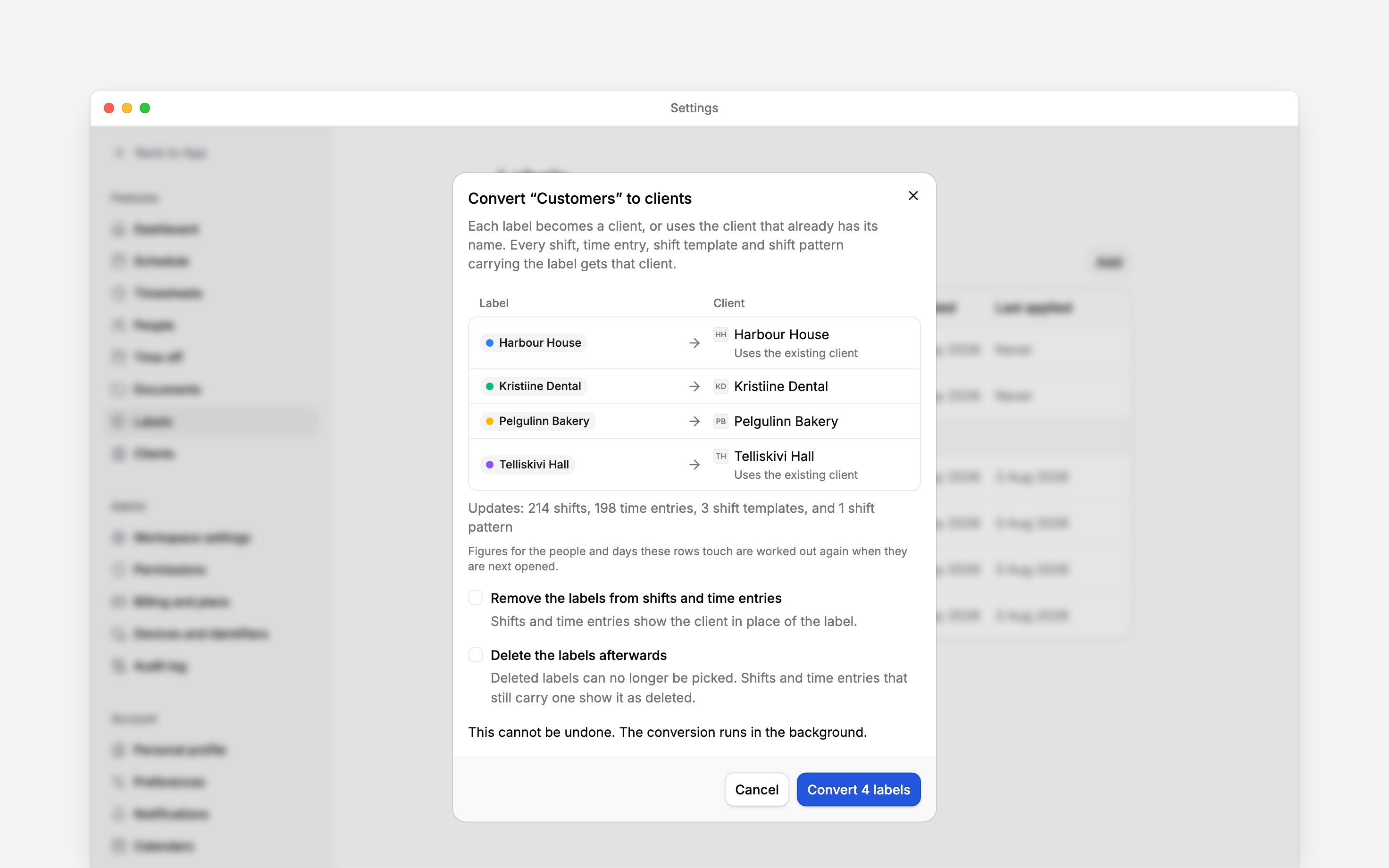Screen dimensions: 1389x868
Task: Click the Pelgulinn Bakery label chip
Action: pos(537,421)
